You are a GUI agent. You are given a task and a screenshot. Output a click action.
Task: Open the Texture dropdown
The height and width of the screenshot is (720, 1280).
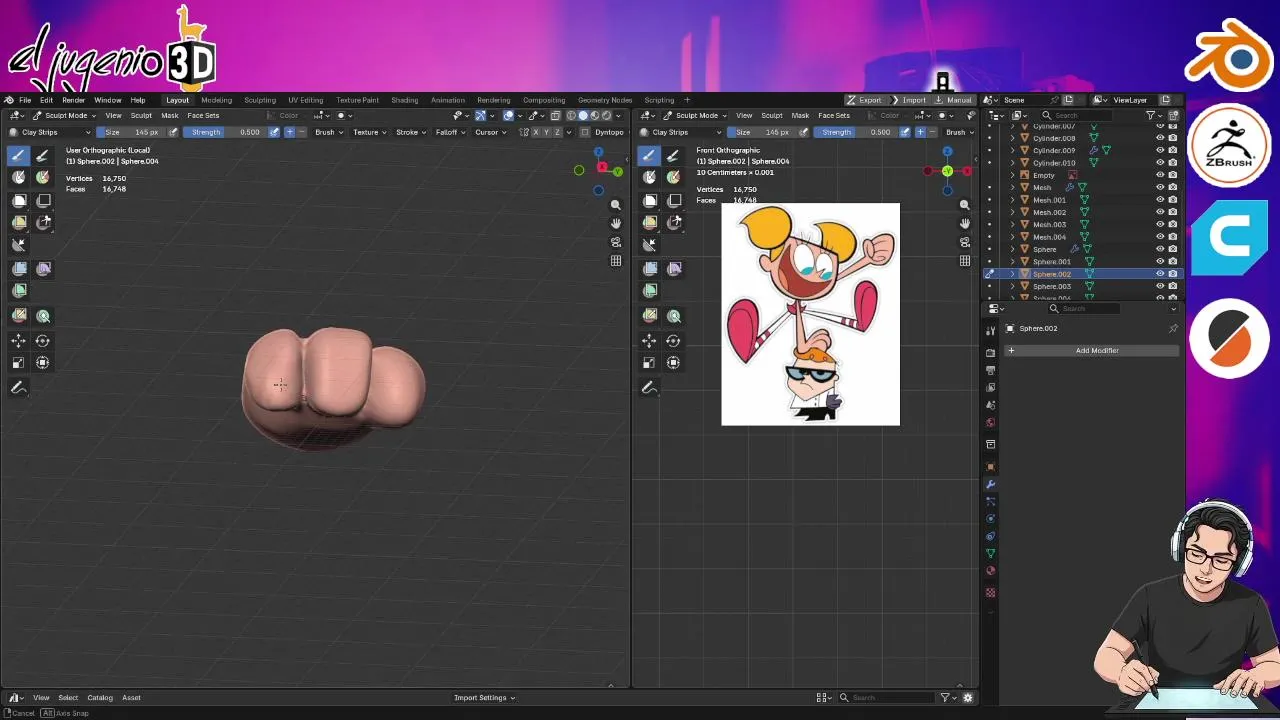369,132
